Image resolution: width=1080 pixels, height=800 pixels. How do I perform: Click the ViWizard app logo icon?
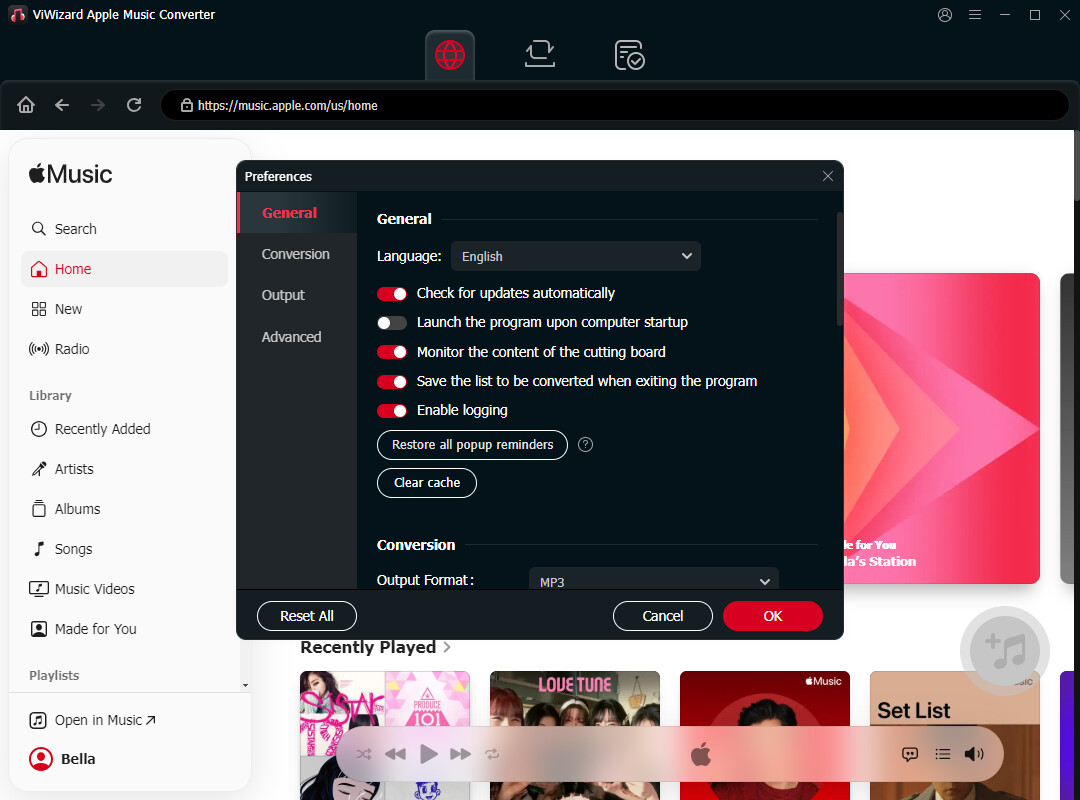(x=18, y=14)
